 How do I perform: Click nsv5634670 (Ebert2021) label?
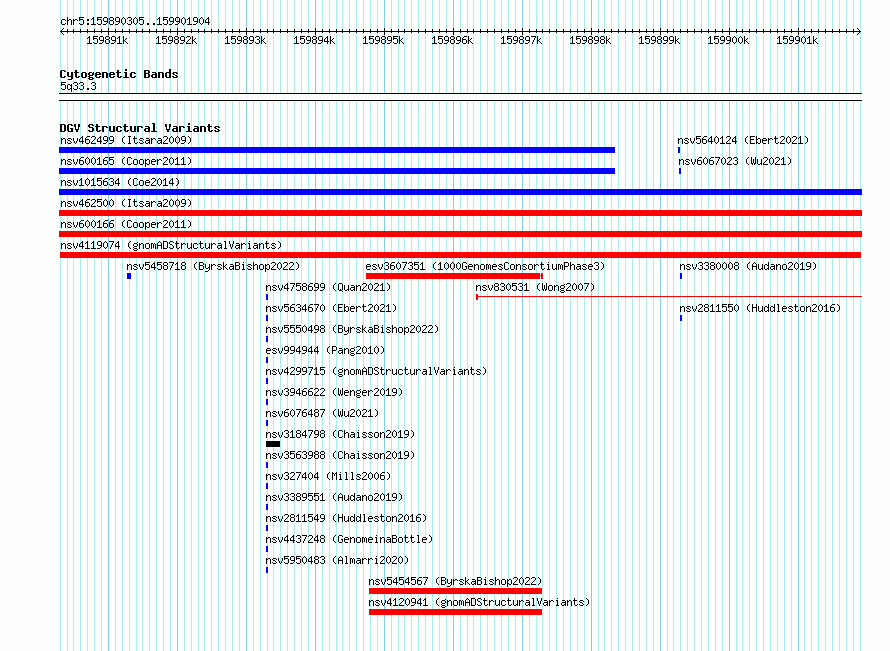331,308
